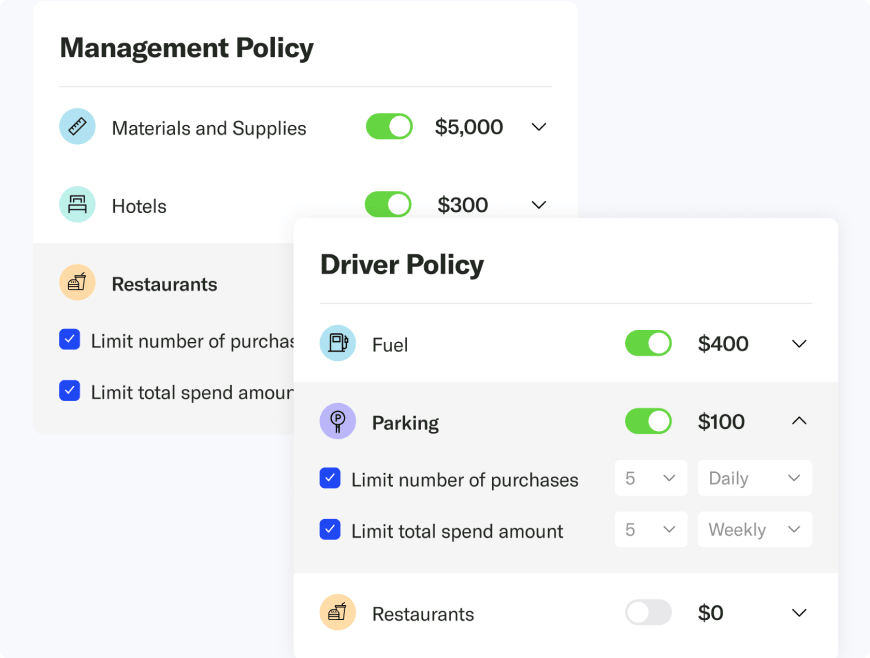
Task: Turn off the Hotels spending toggle
Action: click(389, 205)
